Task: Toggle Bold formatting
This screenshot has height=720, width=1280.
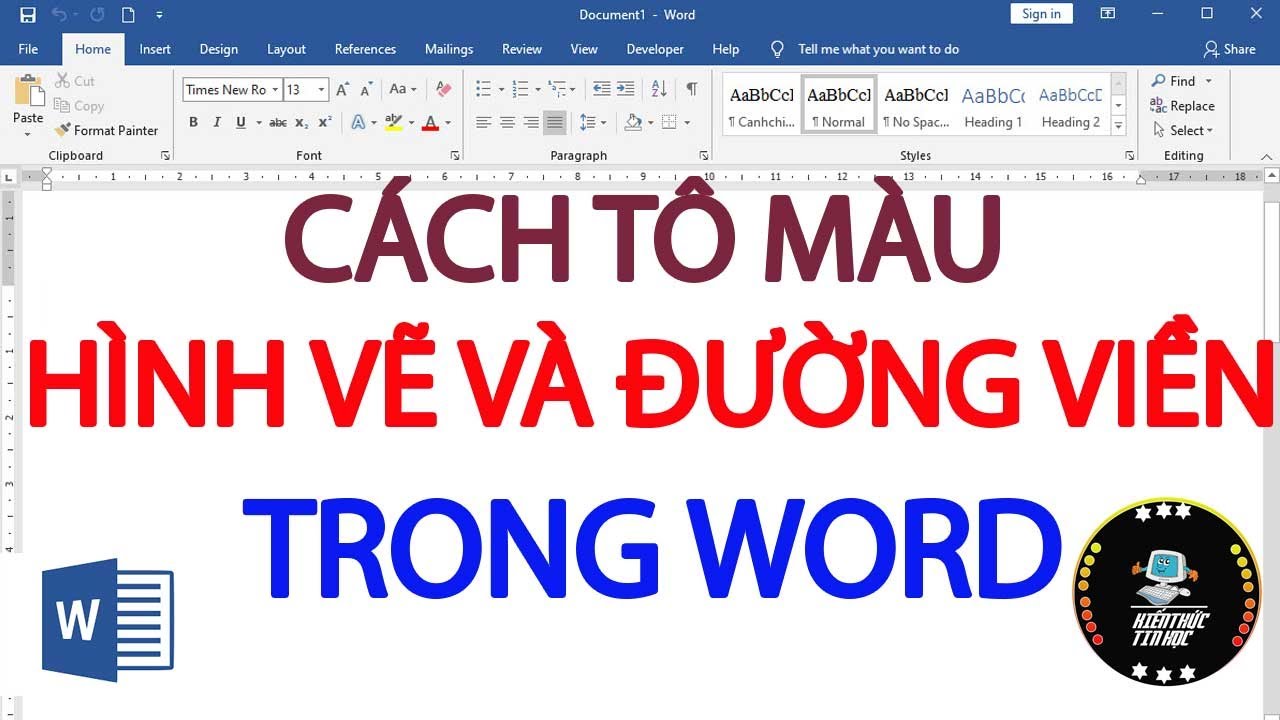Action: pos(193,122)
